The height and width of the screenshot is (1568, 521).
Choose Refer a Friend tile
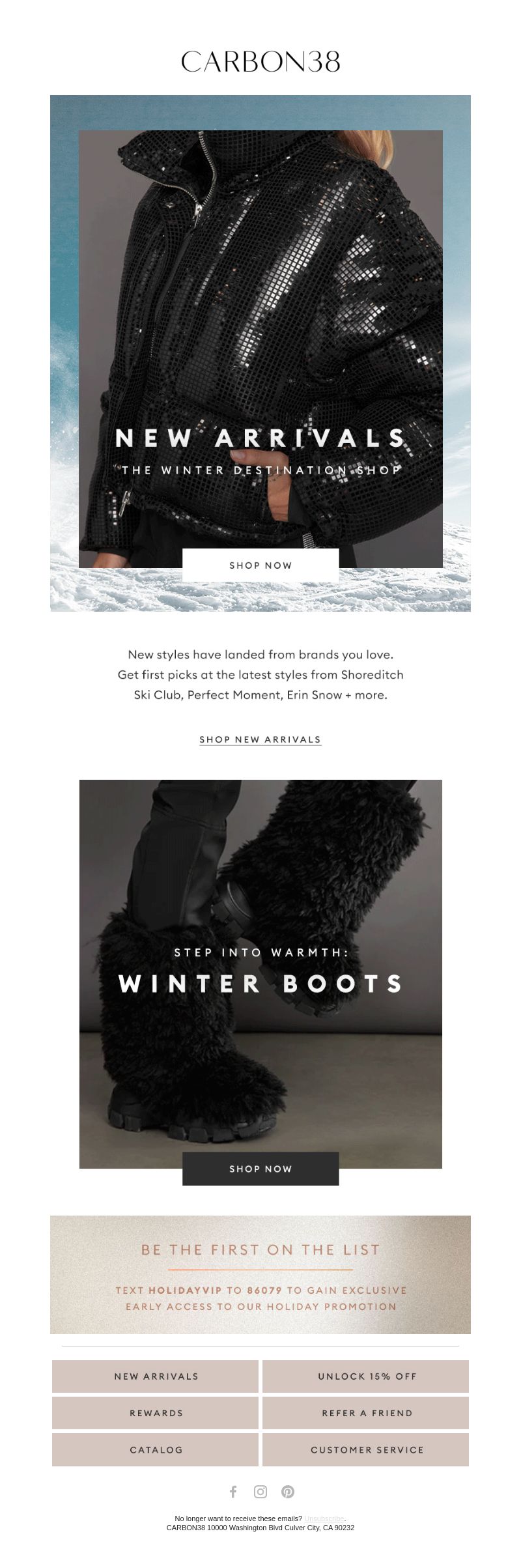click(366, 1413)
